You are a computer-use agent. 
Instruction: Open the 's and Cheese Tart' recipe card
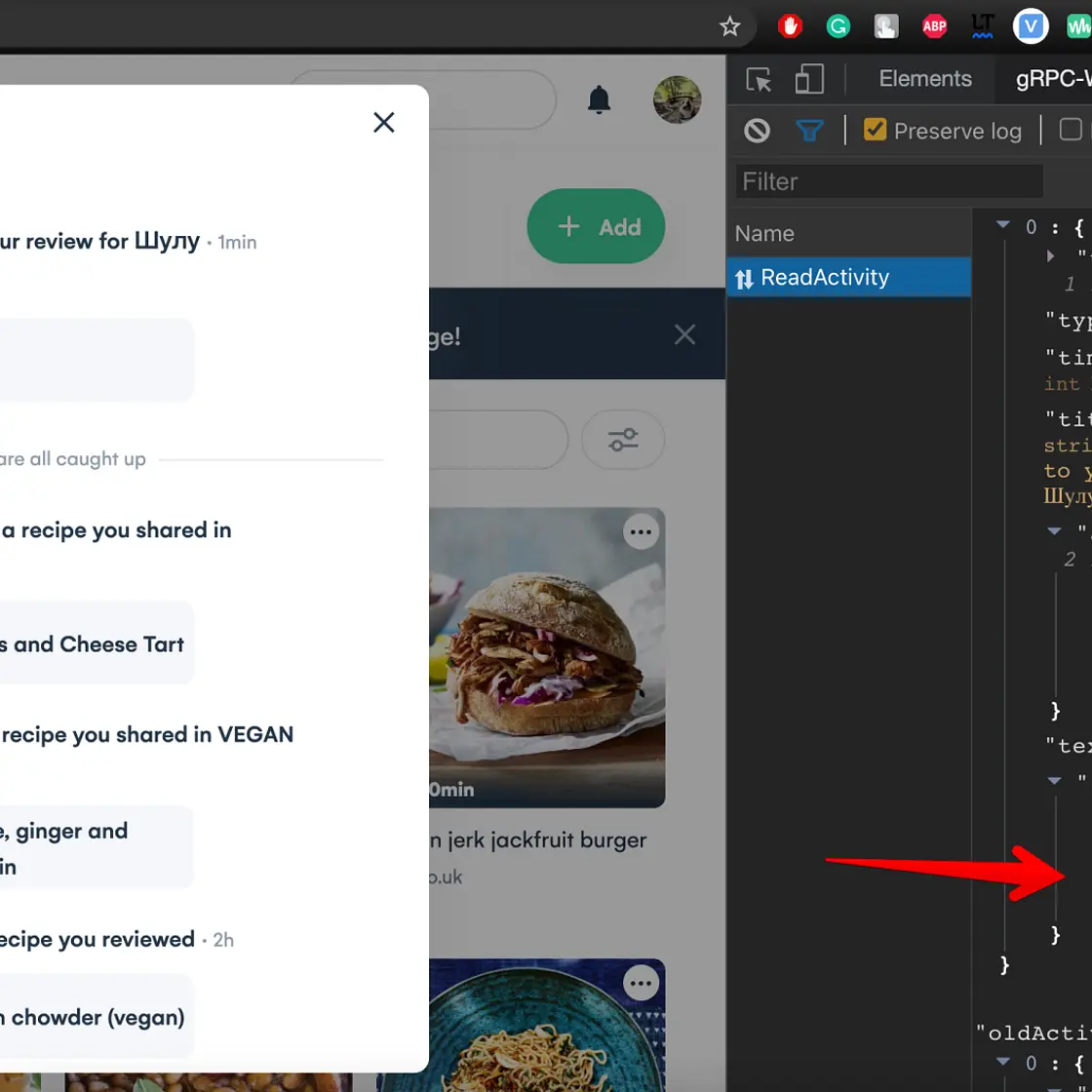tap(97, 643)
